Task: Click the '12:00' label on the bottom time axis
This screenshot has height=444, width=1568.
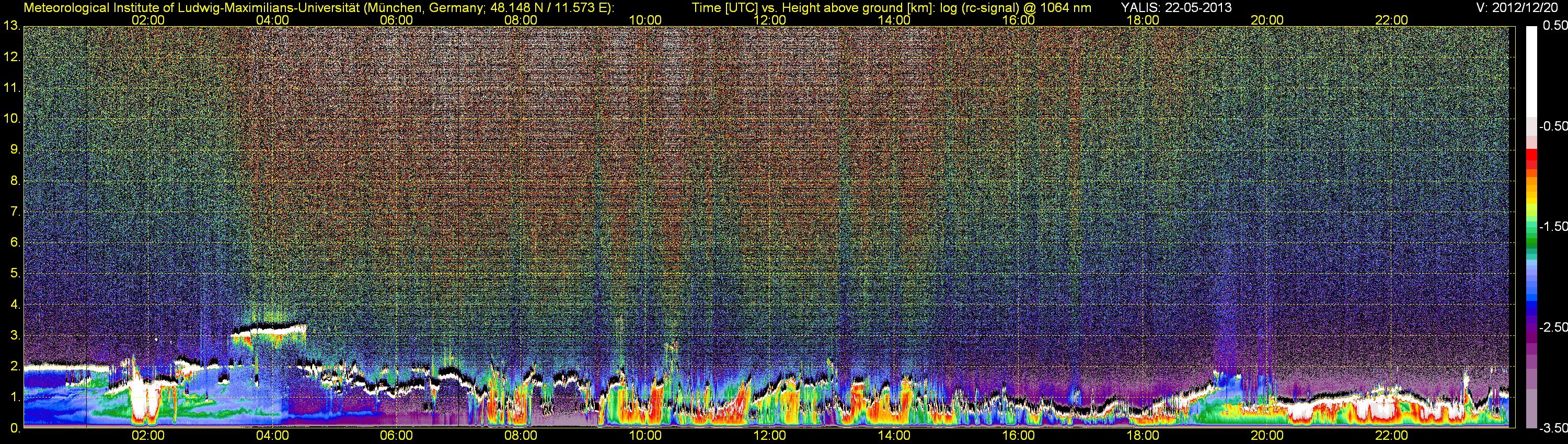Action: pos(769,436)
